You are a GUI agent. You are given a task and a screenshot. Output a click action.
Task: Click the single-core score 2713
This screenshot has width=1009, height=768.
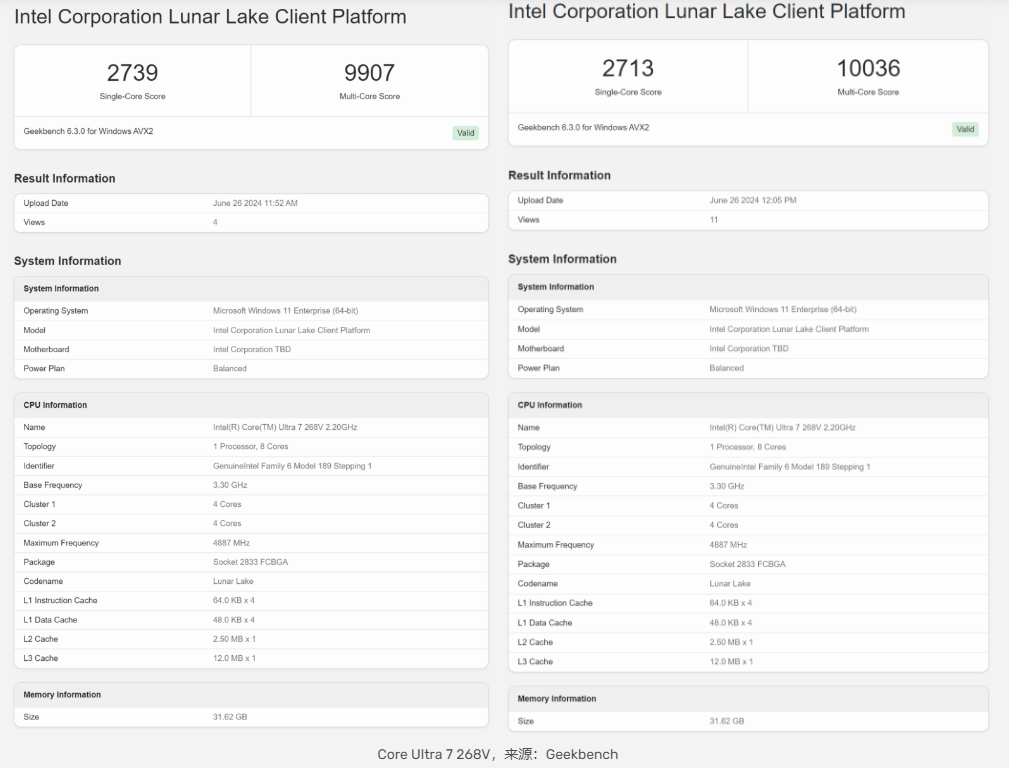(627, 68)
